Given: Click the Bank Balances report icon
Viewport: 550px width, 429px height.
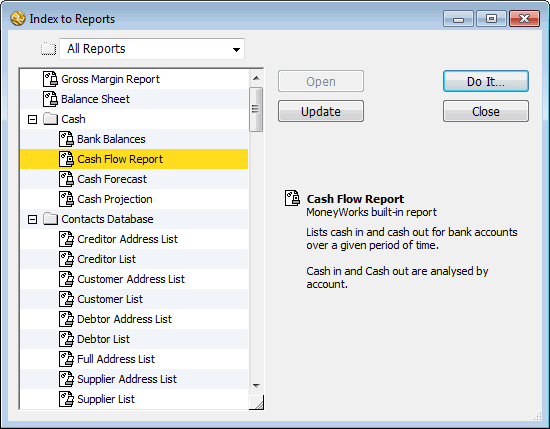Looking at the screenshot, I should click(x=66, y=139).
